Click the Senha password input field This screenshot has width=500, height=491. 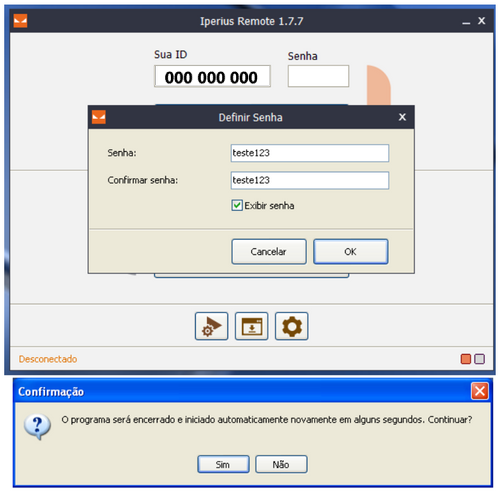(310, 153)
